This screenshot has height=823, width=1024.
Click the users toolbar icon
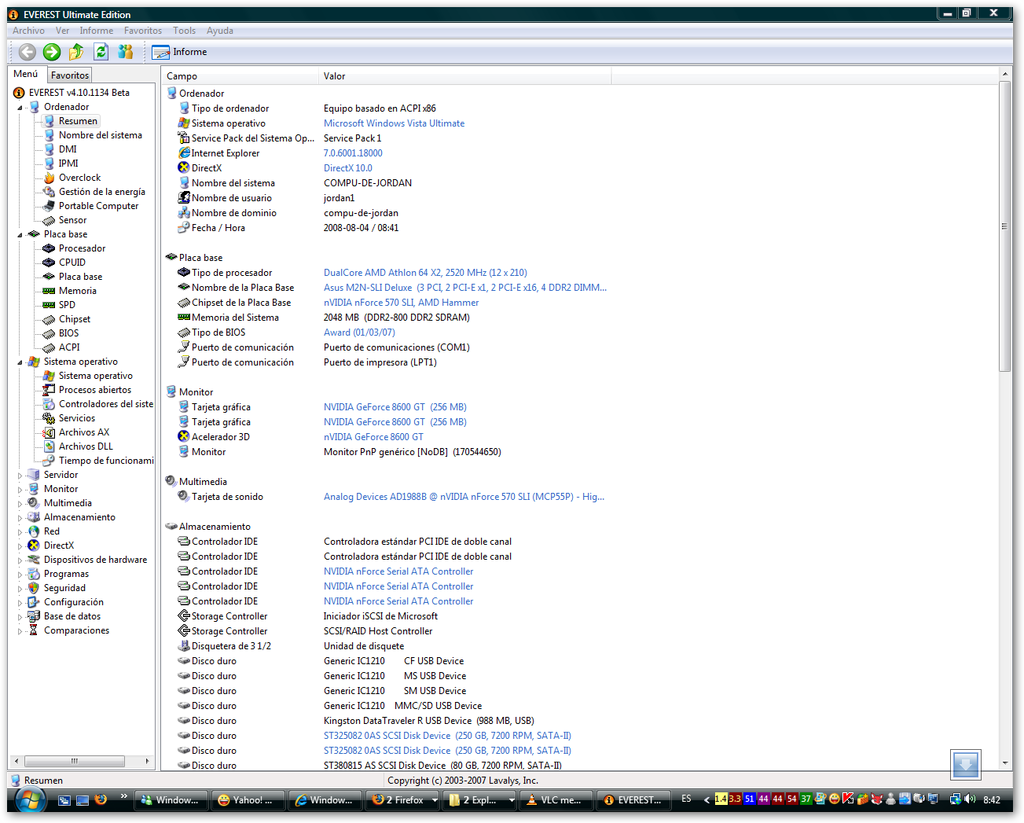[125, 52]
